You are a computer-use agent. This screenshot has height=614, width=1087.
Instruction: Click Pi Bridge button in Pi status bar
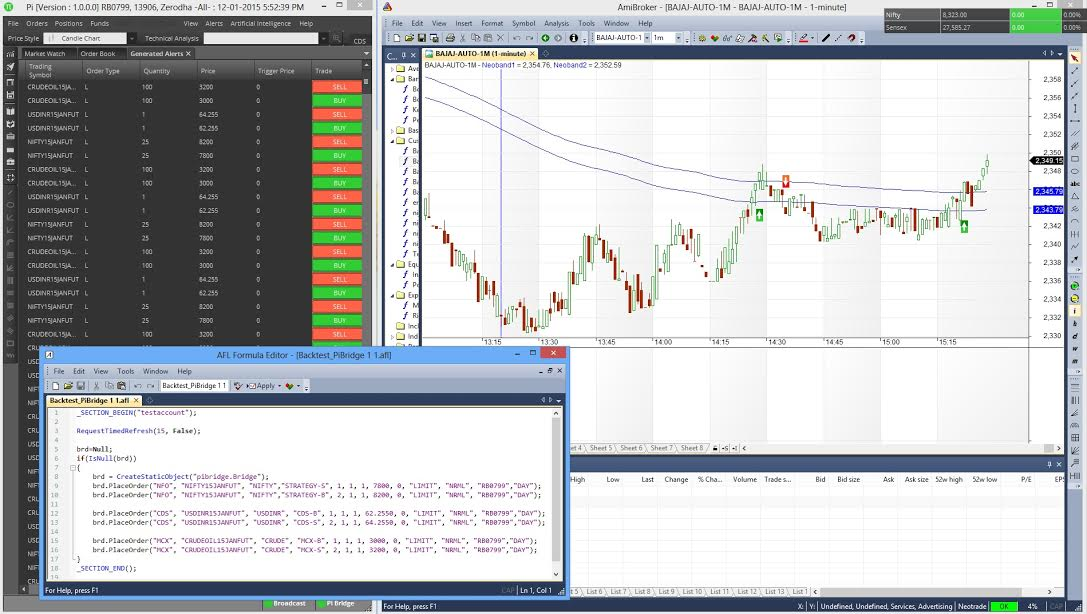340,604
